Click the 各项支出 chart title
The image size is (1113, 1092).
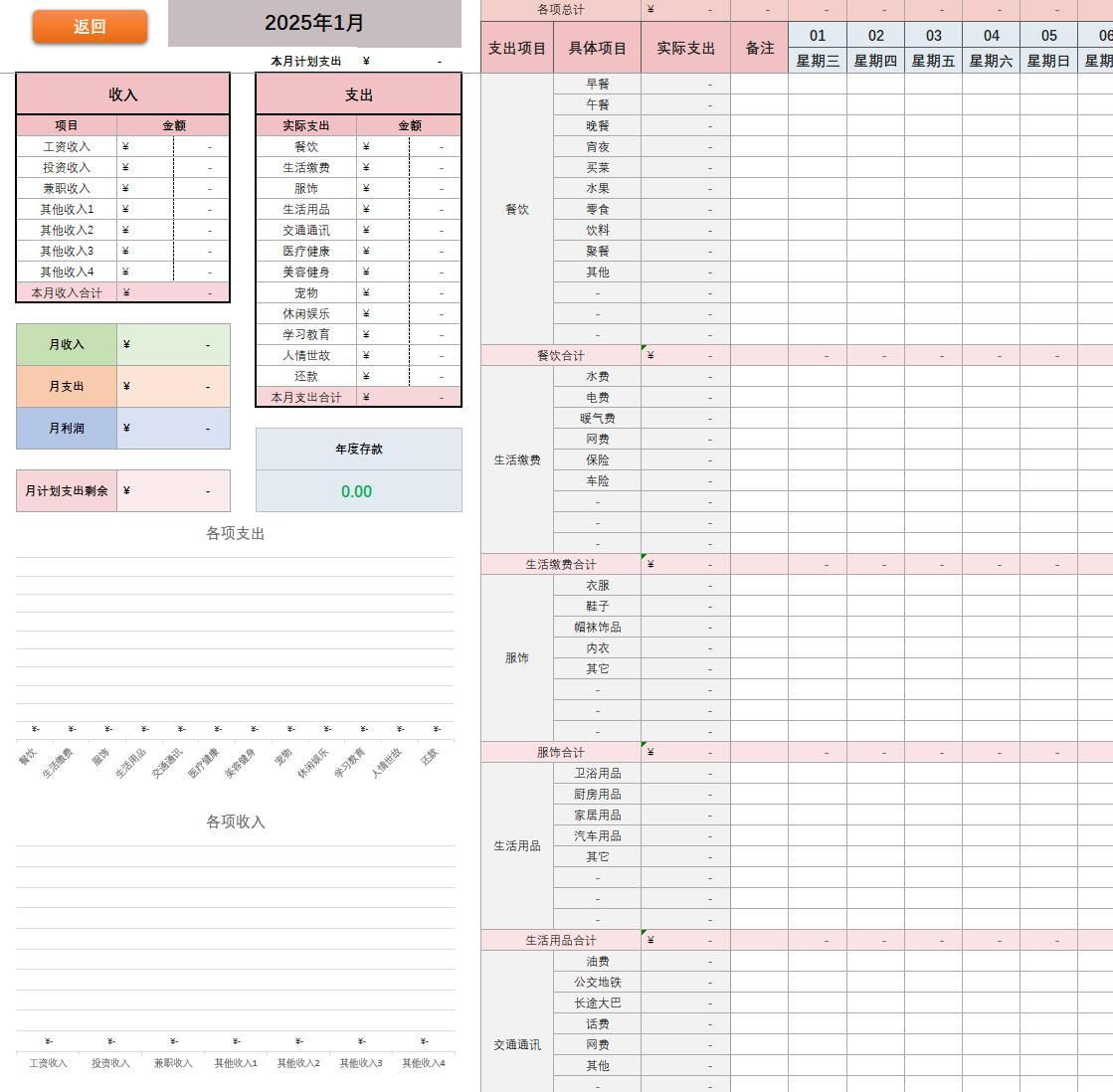point(235,533)
